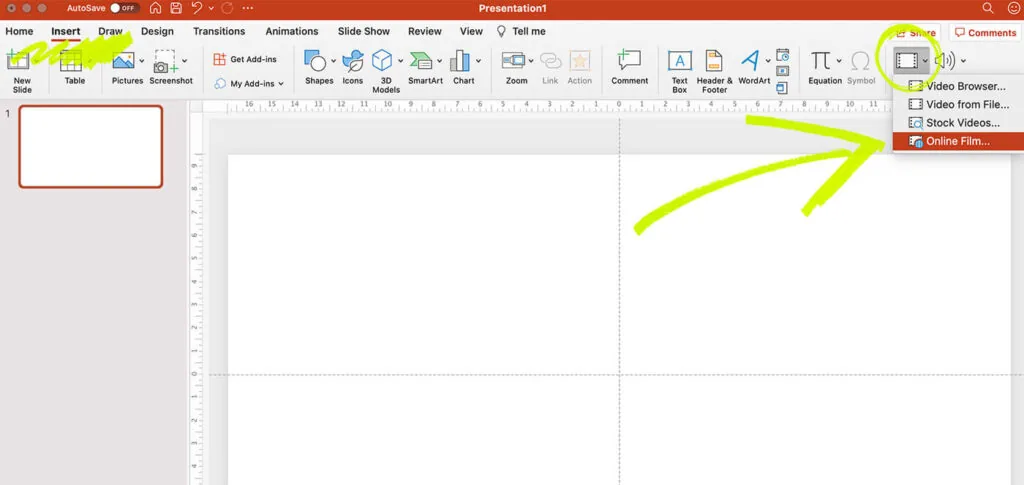
Task: Click the Chart icon
Action: click(x=460, y=61)
